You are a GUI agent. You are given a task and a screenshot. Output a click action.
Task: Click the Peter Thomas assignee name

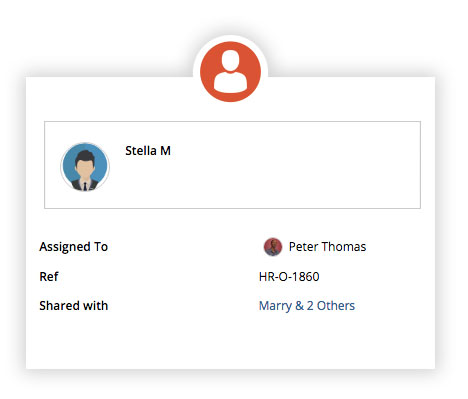[x=327, y=247]
